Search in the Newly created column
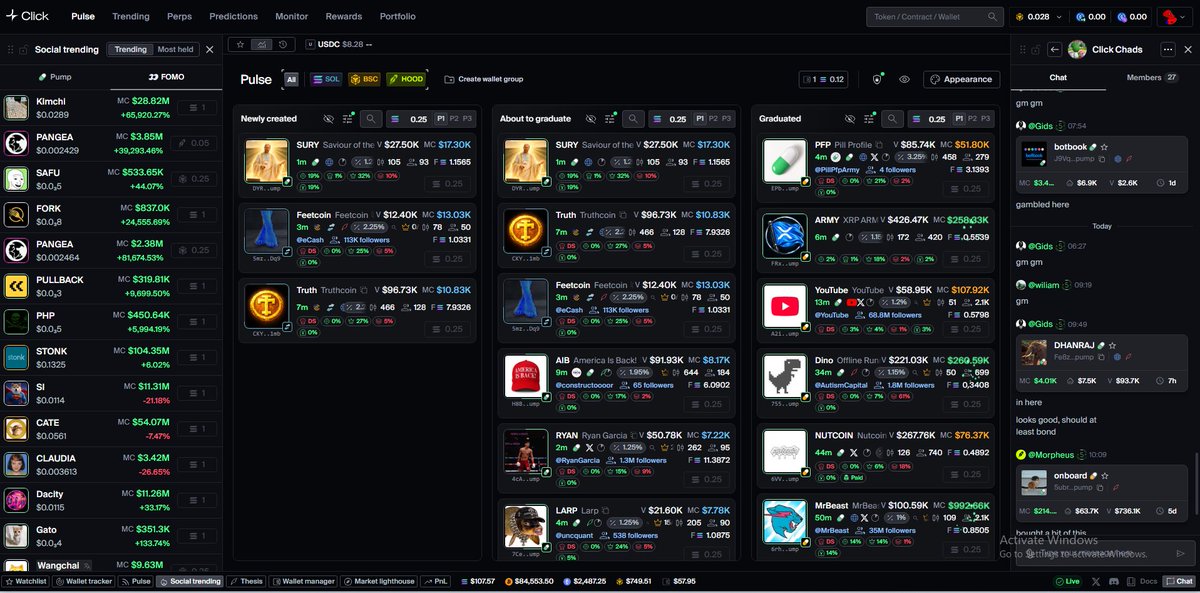Image resolution: width=1200 pixels, height=593 pixels. point(371,118)
